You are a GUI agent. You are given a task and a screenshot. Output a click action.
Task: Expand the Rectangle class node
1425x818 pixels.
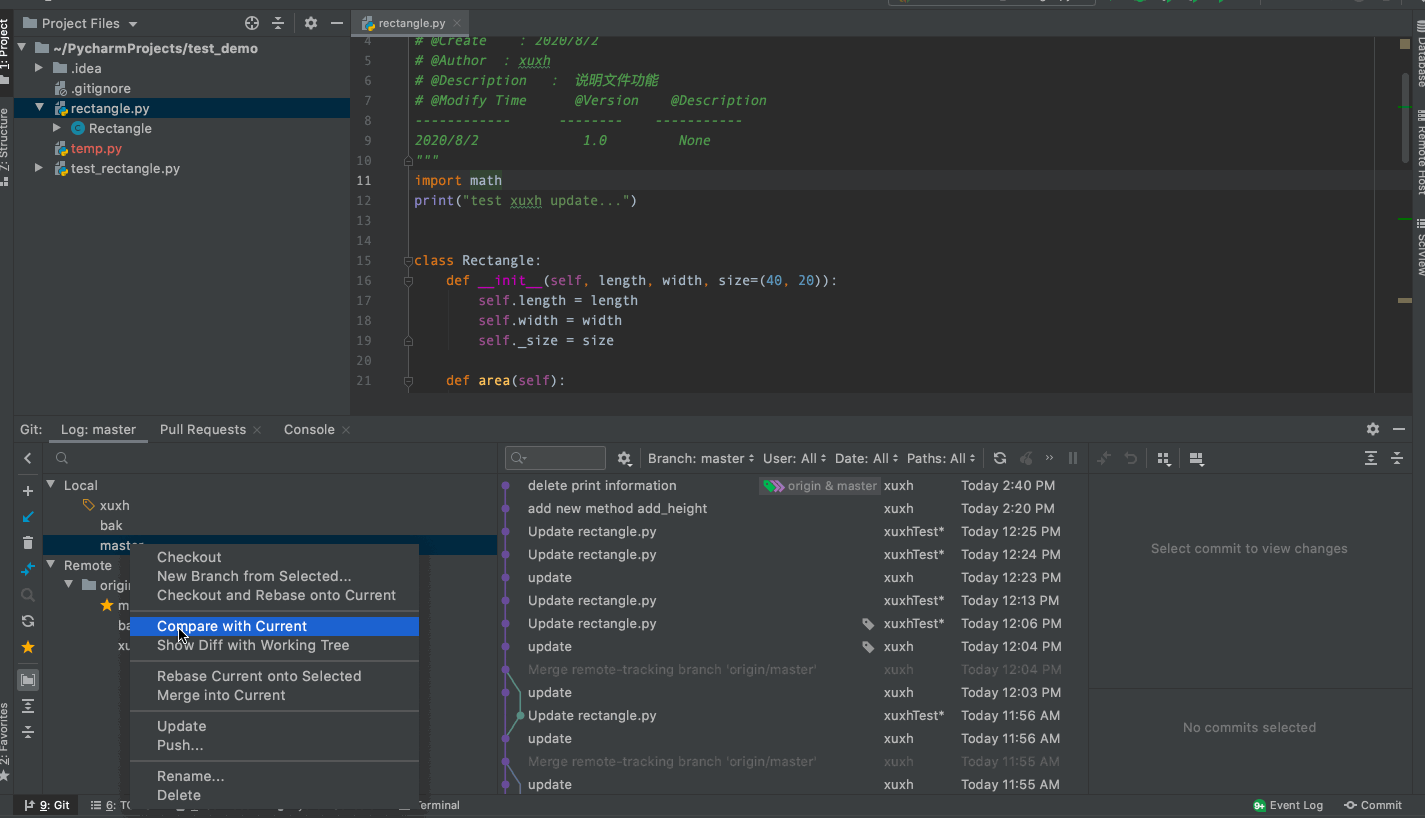(58, 128)
